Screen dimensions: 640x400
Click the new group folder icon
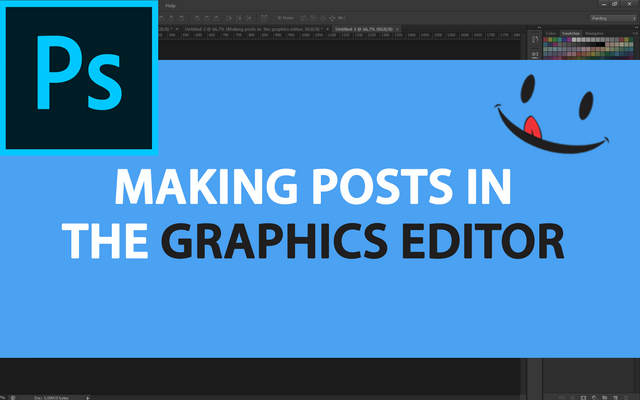(604, 398)
